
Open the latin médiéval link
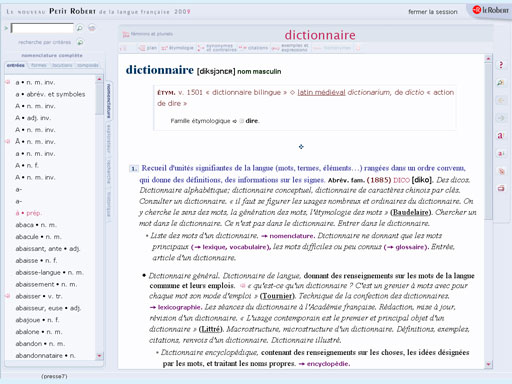tap(321, 92)
